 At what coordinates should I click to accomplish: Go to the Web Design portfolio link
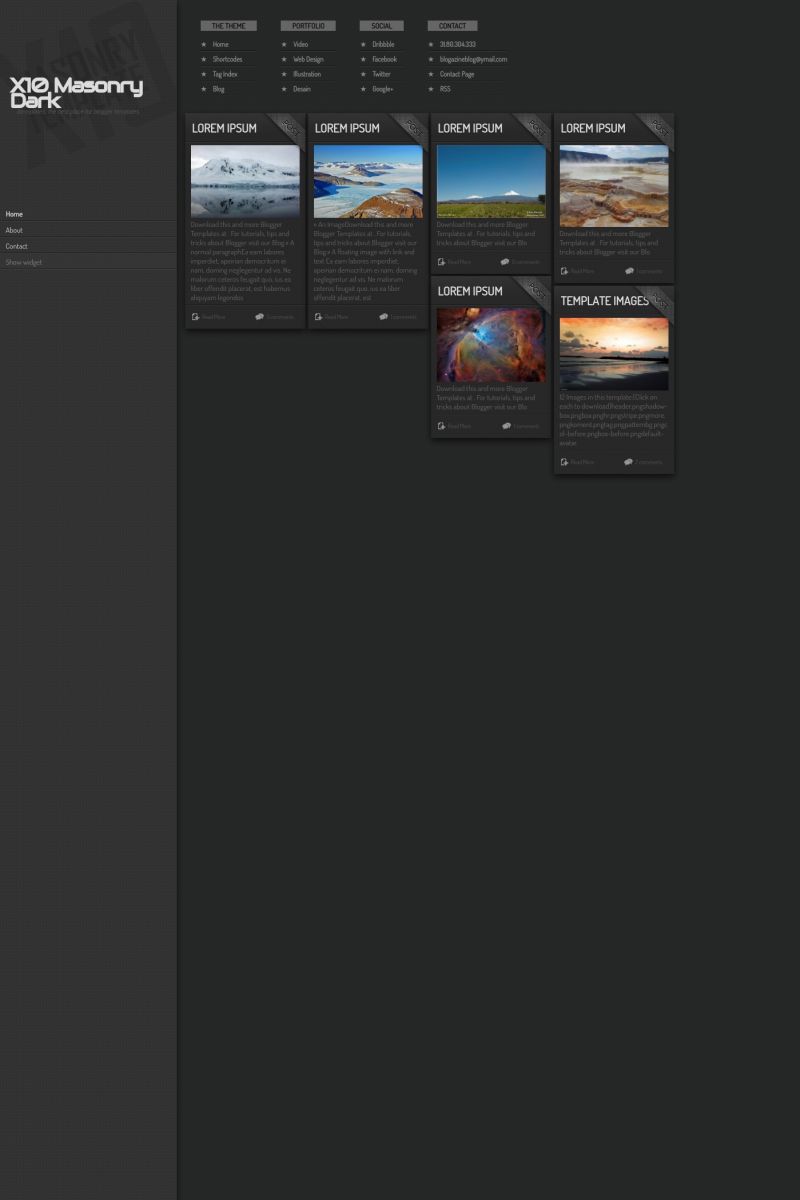tap(308, 59)
